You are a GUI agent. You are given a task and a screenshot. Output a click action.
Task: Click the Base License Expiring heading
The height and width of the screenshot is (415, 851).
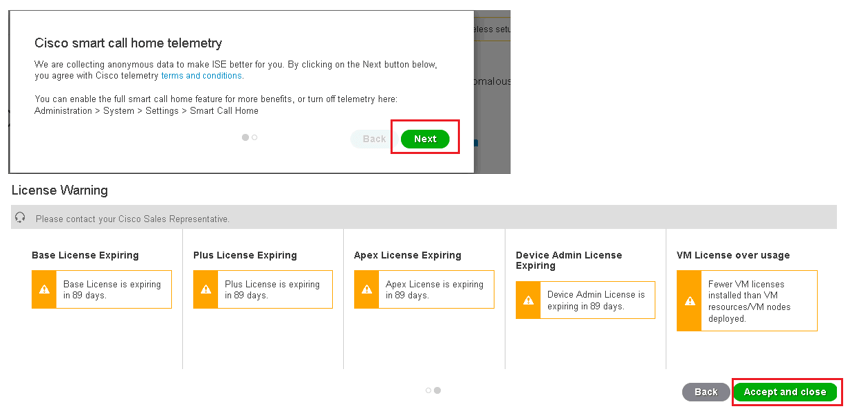85,255
